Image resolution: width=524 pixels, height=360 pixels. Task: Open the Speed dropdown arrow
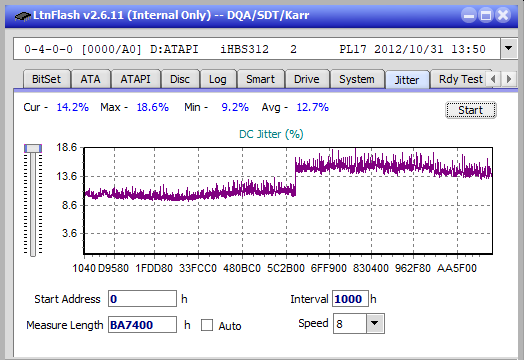click(x=375, y=324)
